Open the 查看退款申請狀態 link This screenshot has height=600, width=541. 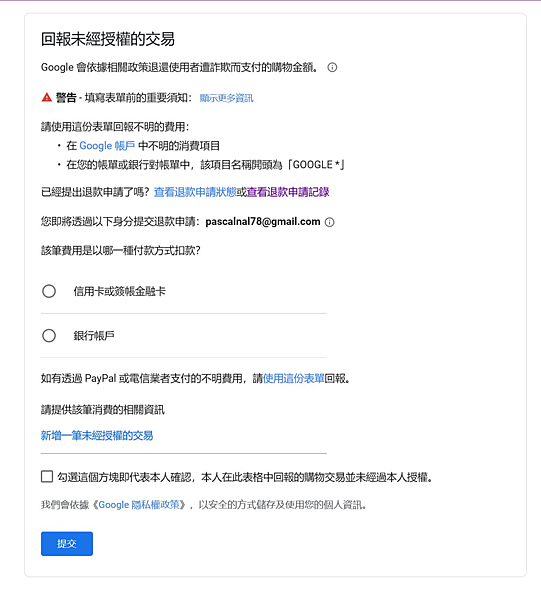tap(195, 192)
